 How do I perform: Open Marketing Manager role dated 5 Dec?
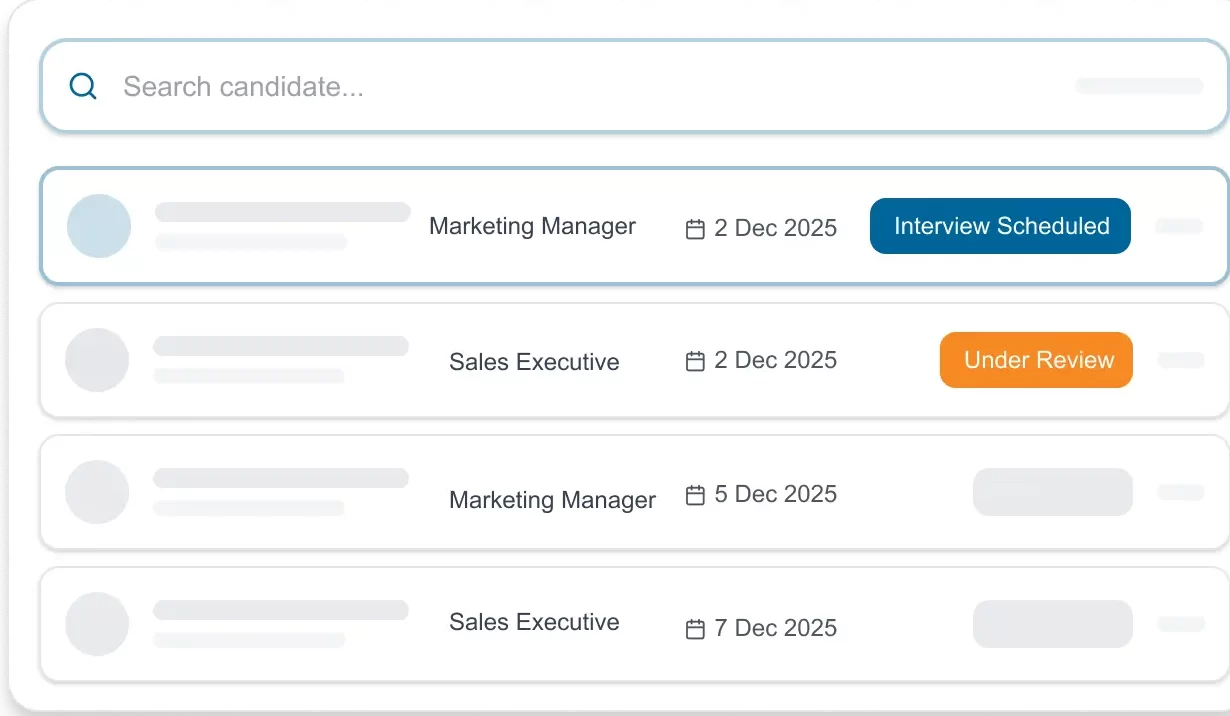552,500
